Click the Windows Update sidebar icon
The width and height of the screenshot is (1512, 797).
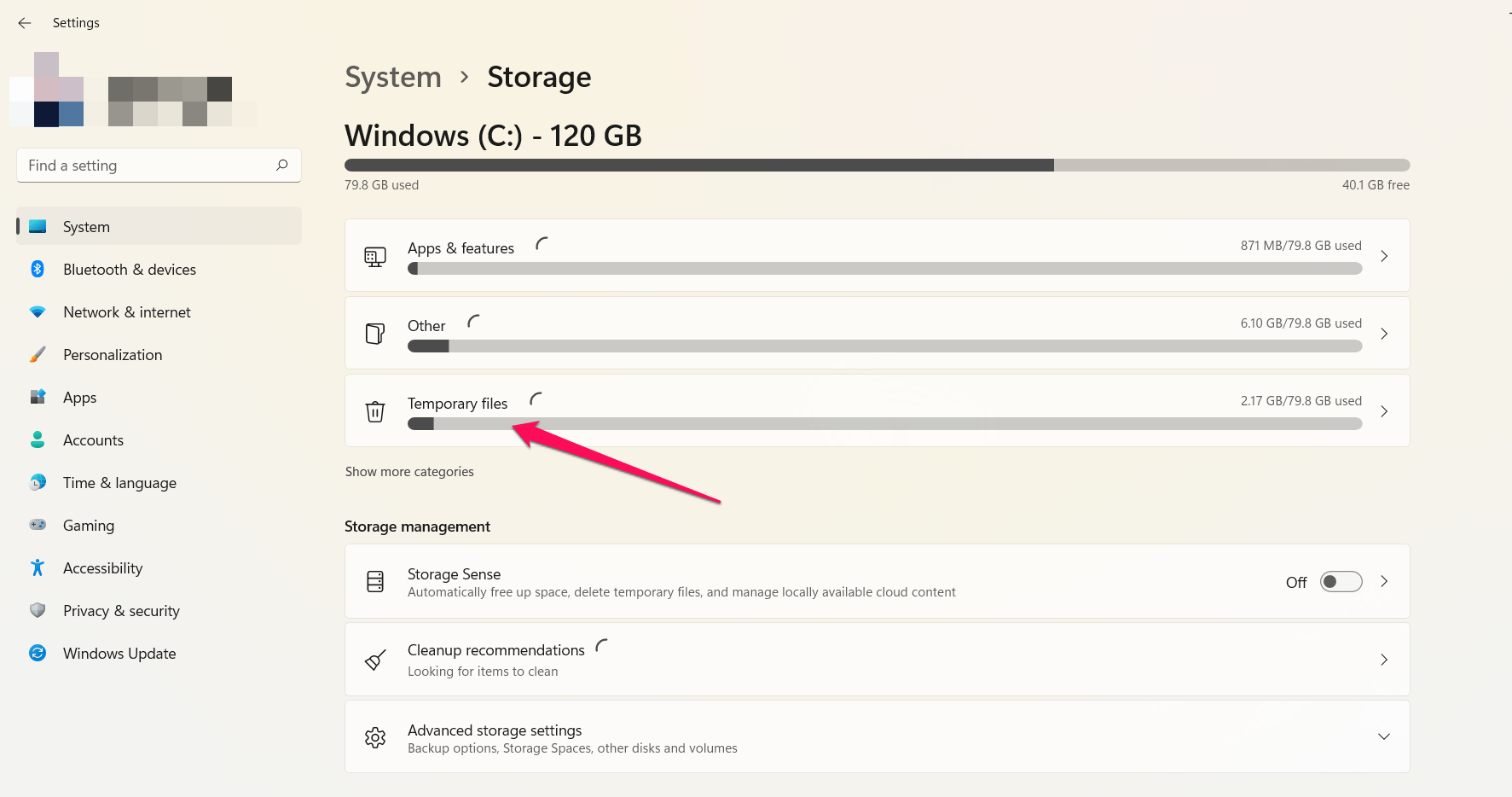coord(38,654)
